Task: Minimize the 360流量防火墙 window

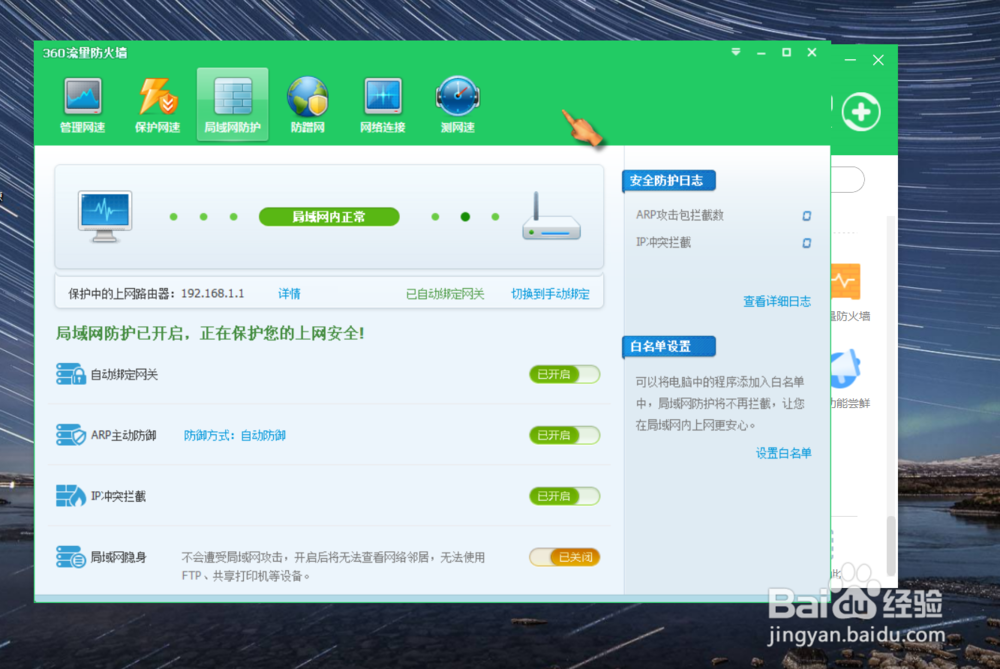Action: pos(761,53)
